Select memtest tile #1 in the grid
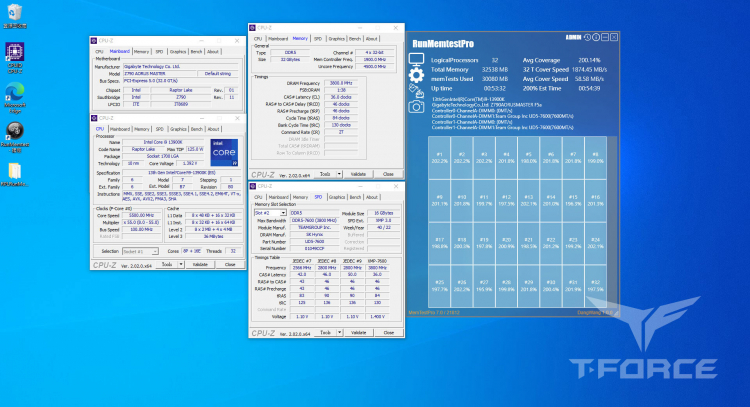This screenshot has width=750, height=407. (x=438, y=157)
